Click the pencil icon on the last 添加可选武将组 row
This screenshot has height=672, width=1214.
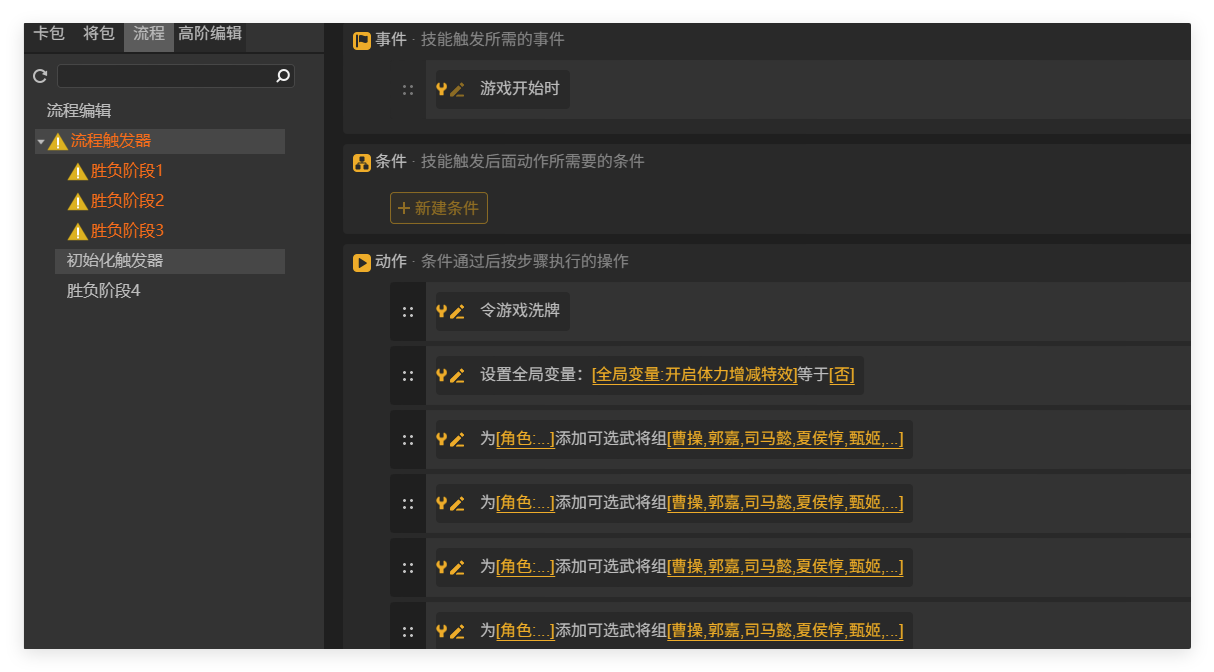(458, 631)
